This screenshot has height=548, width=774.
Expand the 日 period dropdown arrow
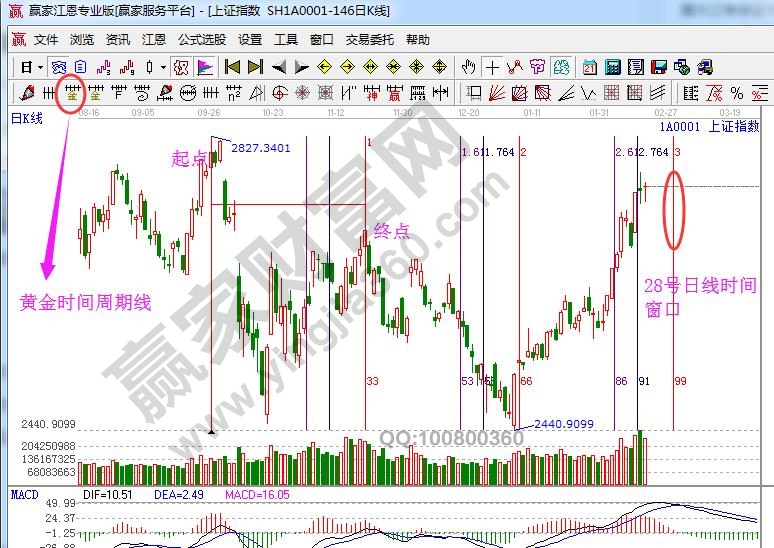[40, 67]
